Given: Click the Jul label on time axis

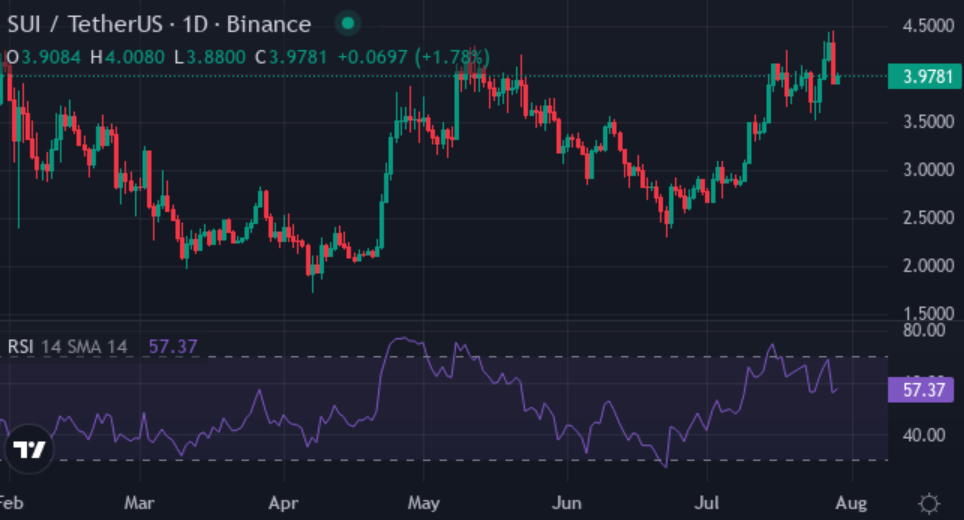Looking at the screenshot, I should pyautogui.click(x=706, y=503).
